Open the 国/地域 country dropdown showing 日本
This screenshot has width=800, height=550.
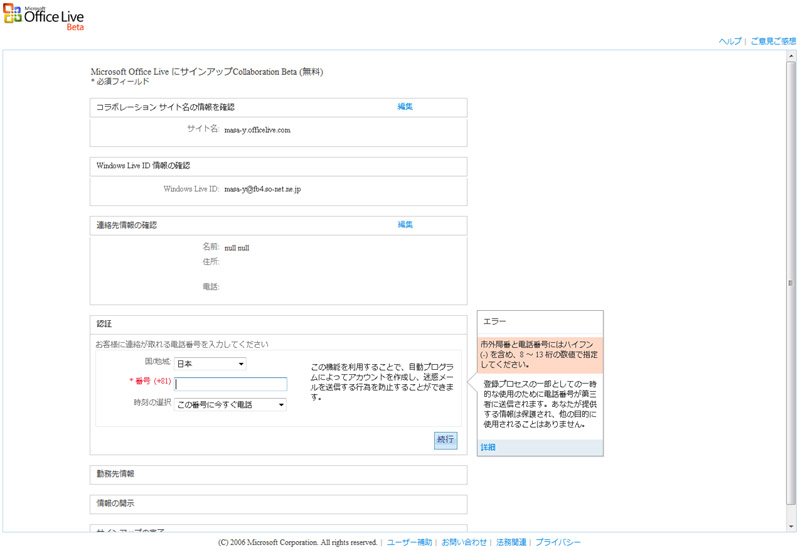tap(210, 364)
